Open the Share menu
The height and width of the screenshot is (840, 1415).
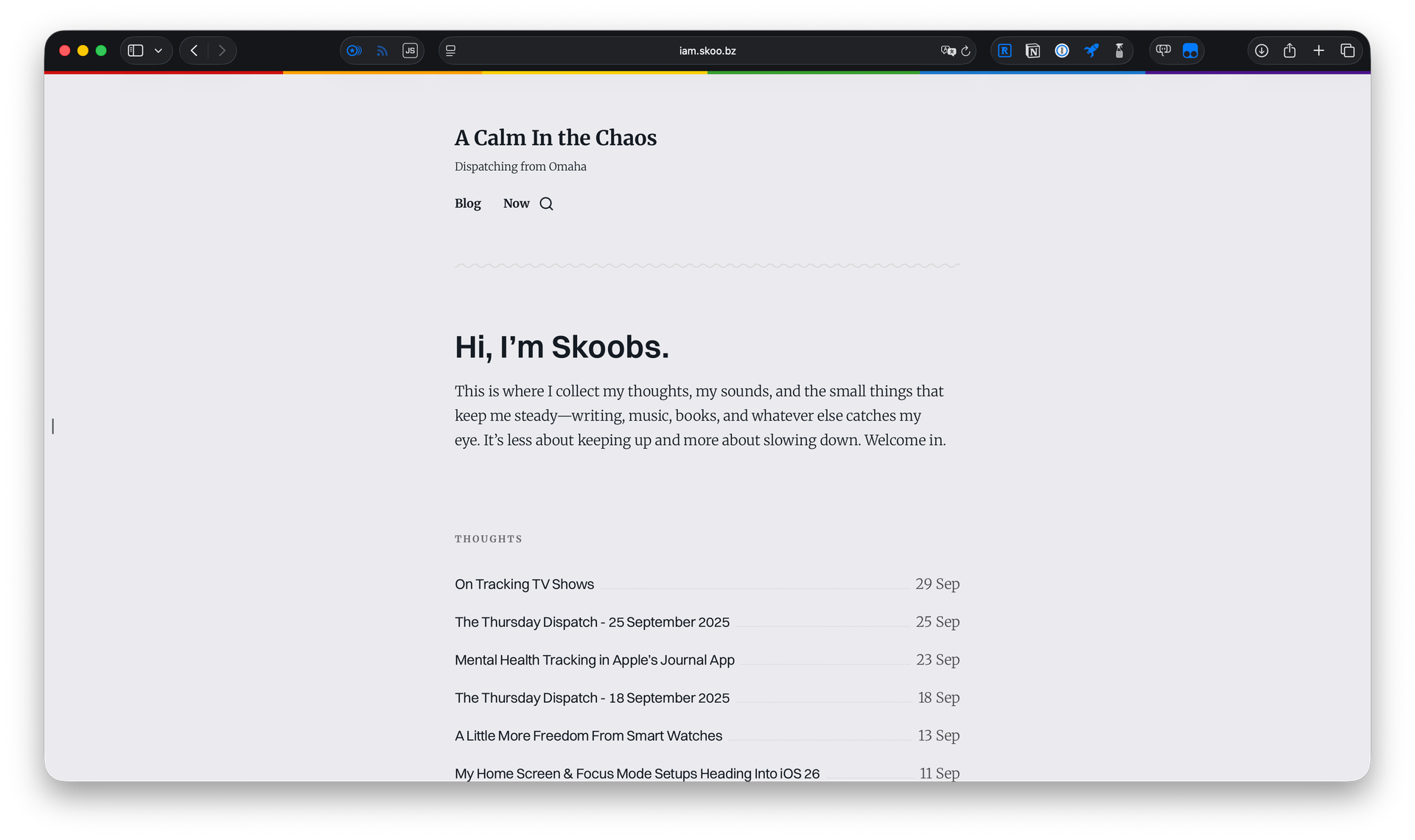(1290, 51)
